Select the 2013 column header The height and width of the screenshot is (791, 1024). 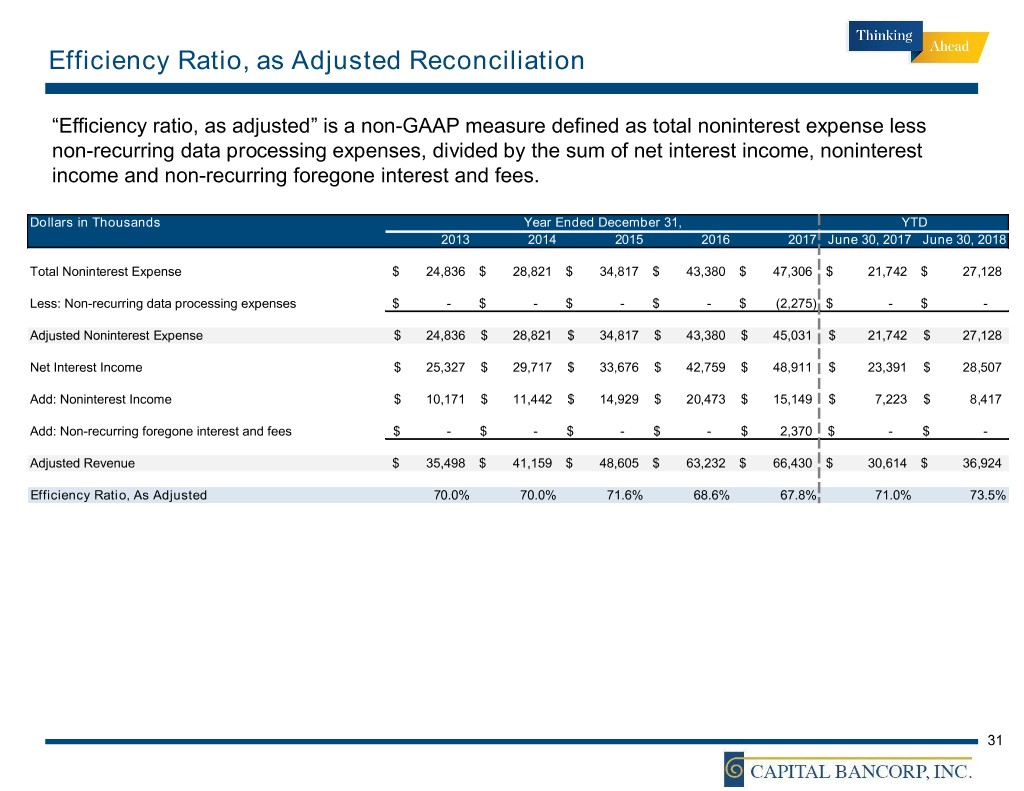pos(456,240)
